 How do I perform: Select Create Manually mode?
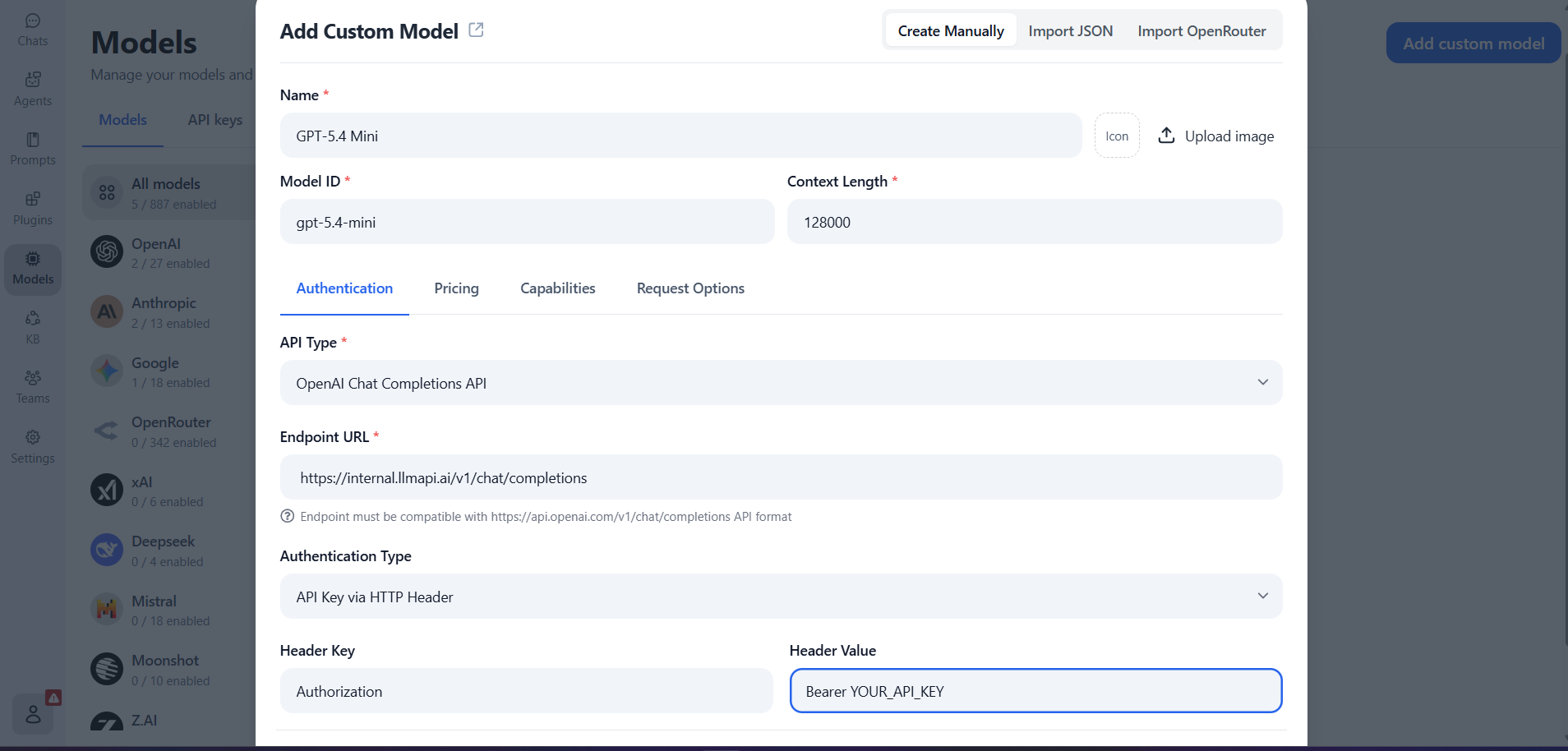[951, 30]
